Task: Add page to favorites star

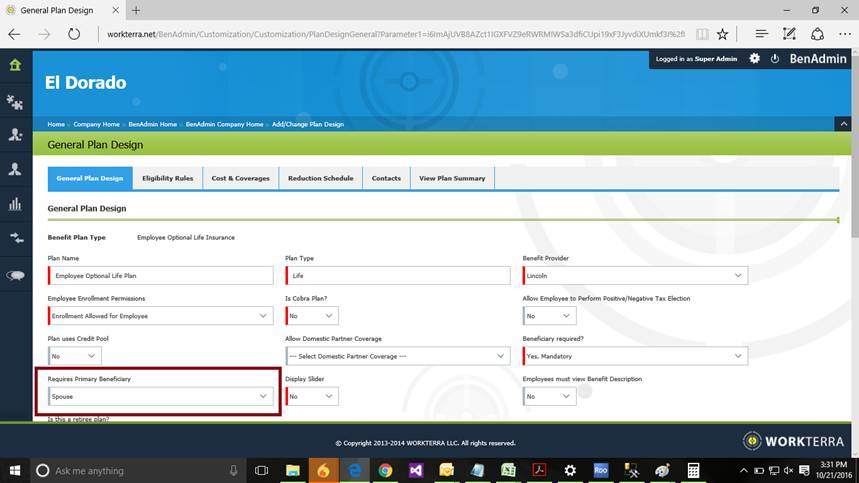Action: tap(723, 34)
